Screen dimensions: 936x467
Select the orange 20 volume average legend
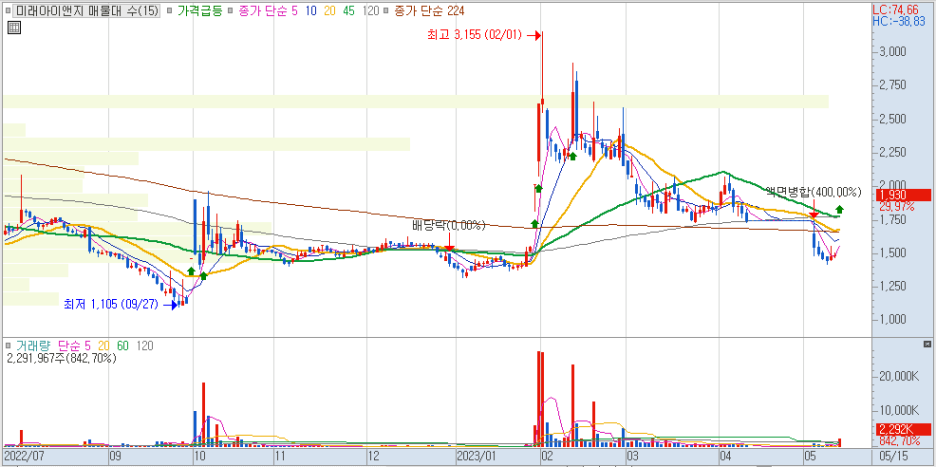click(x=103, y=345)
